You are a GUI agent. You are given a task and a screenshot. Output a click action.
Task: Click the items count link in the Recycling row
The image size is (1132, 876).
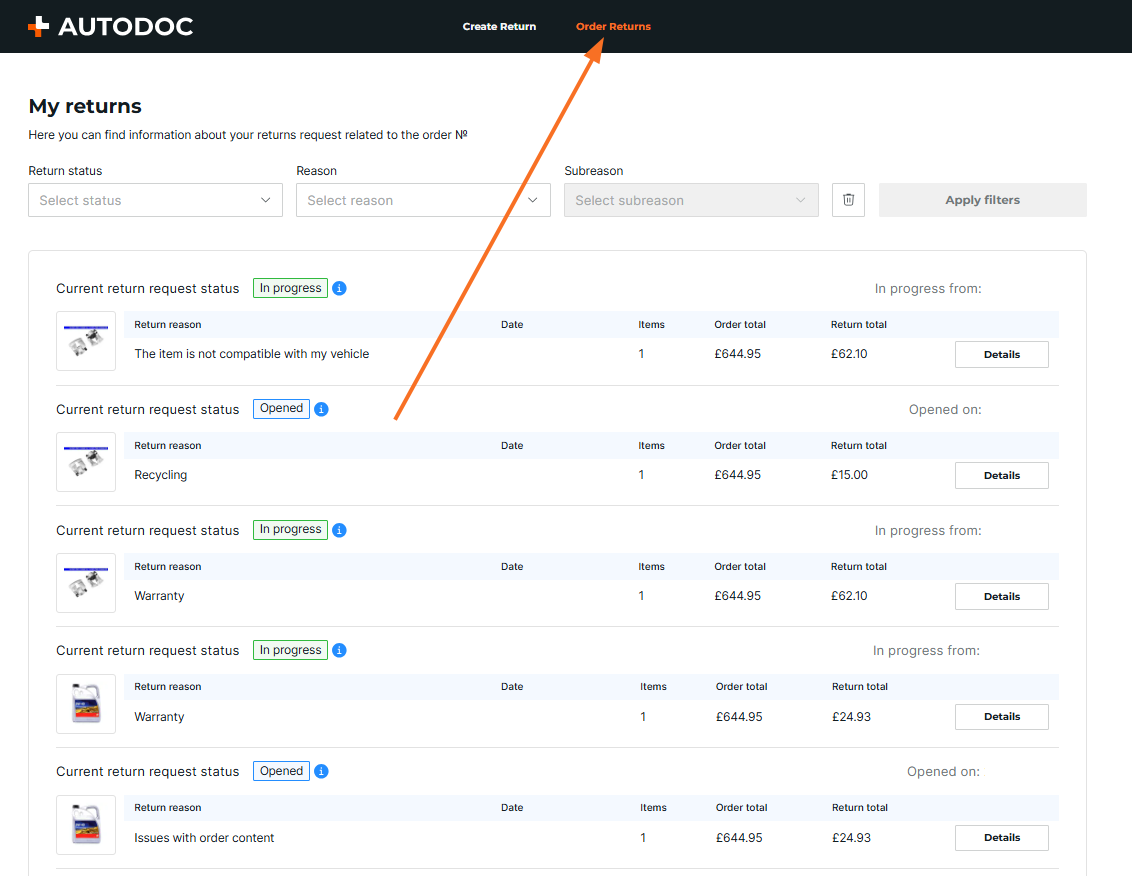click(x=641, y=475)
